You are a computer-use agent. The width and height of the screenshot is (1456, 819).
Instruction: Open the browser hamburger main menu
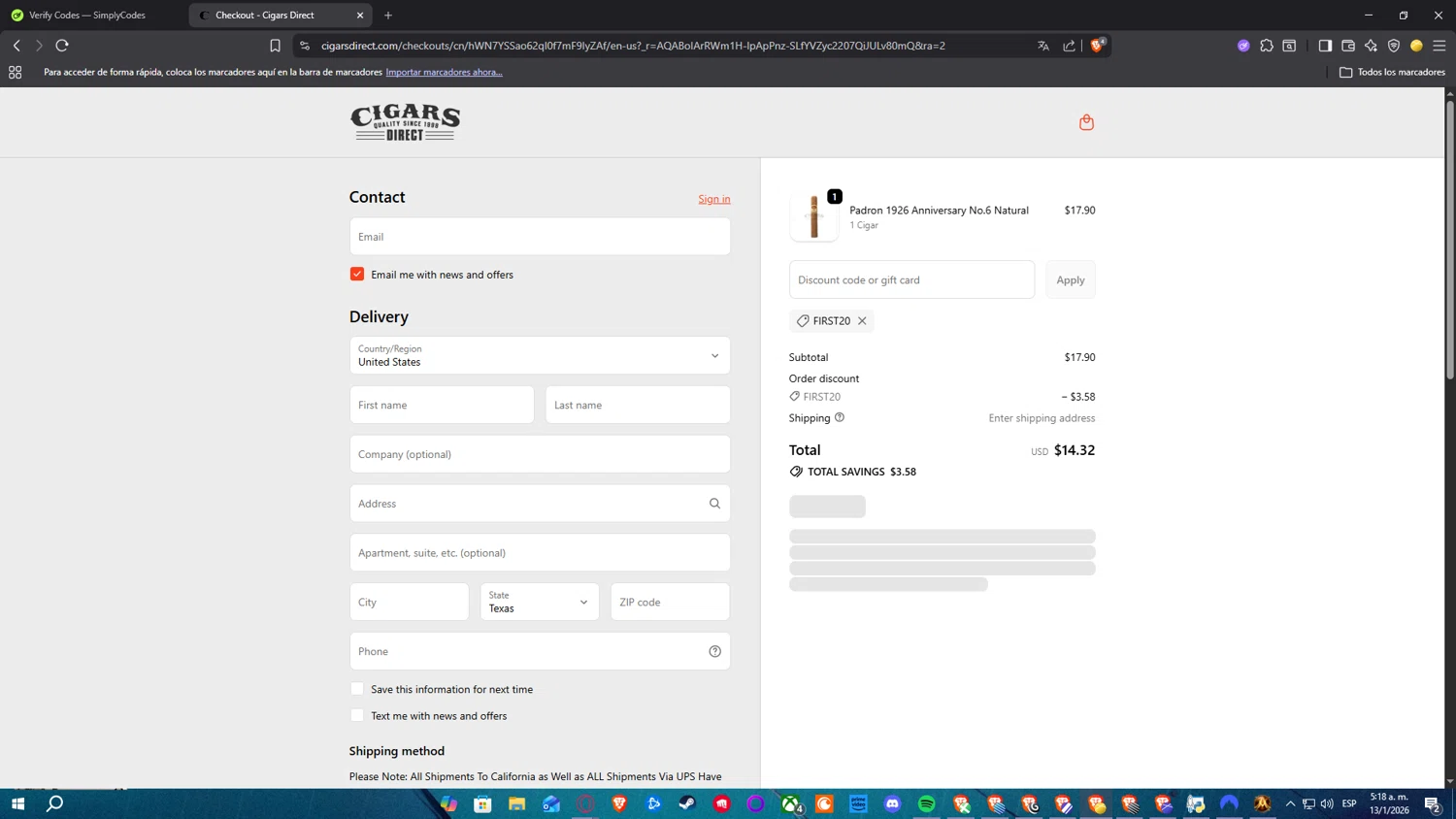click(x=1439, y=46)
